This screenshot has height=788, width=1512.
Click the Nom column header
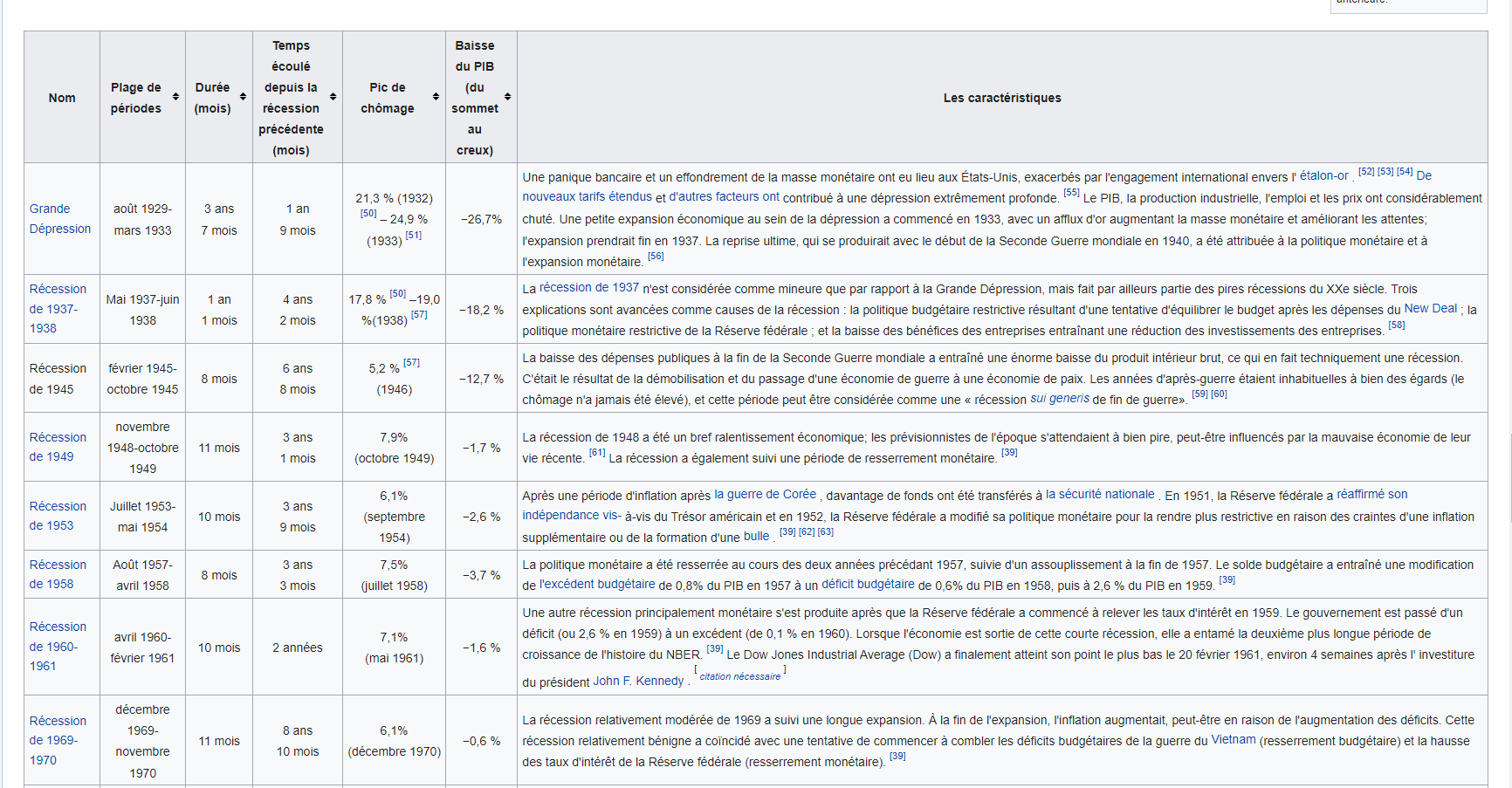coord(62,97)
